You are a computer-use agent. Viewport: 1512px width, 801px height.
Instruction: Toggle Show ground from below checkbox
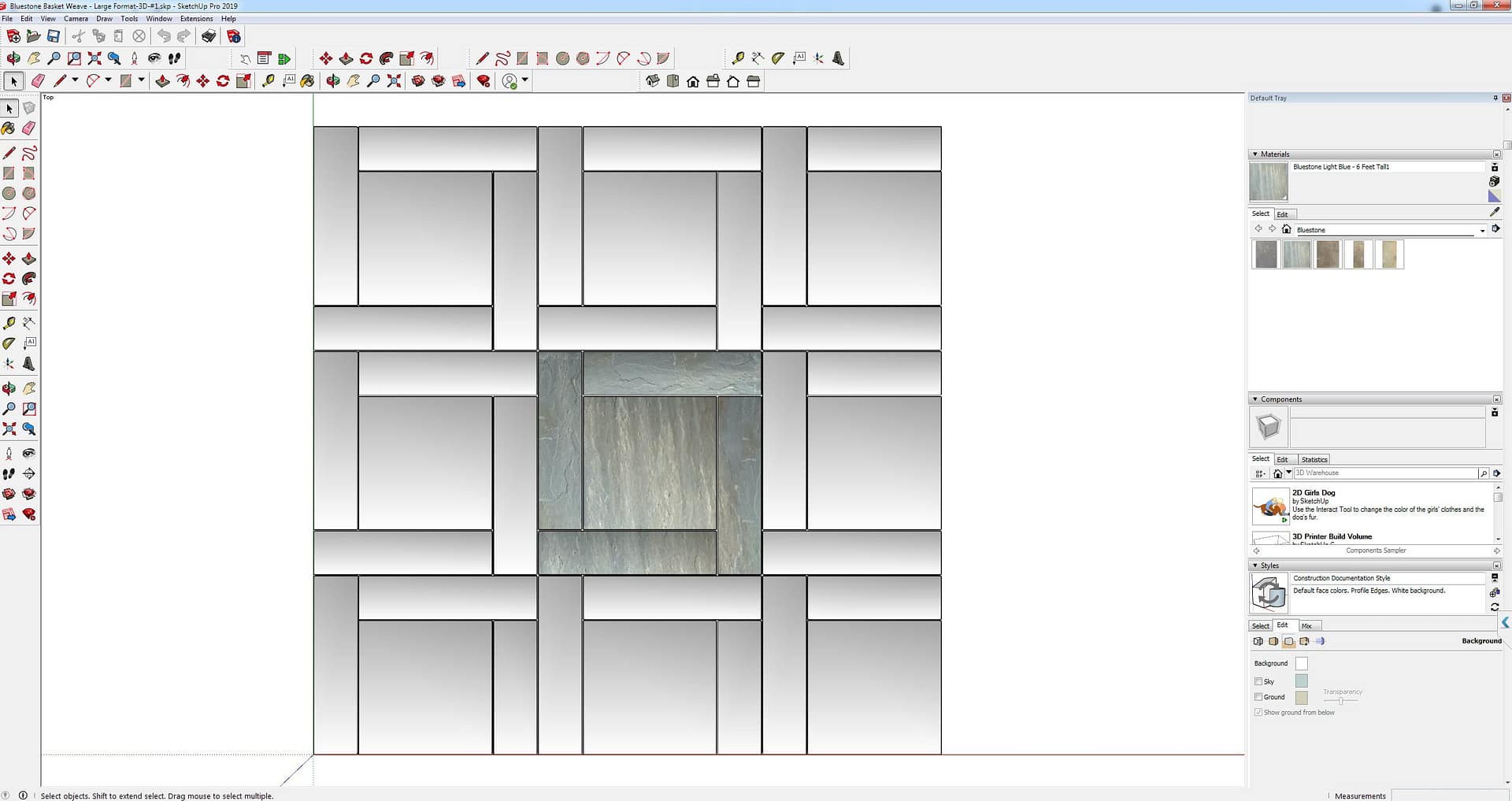tap(1258, 713)
